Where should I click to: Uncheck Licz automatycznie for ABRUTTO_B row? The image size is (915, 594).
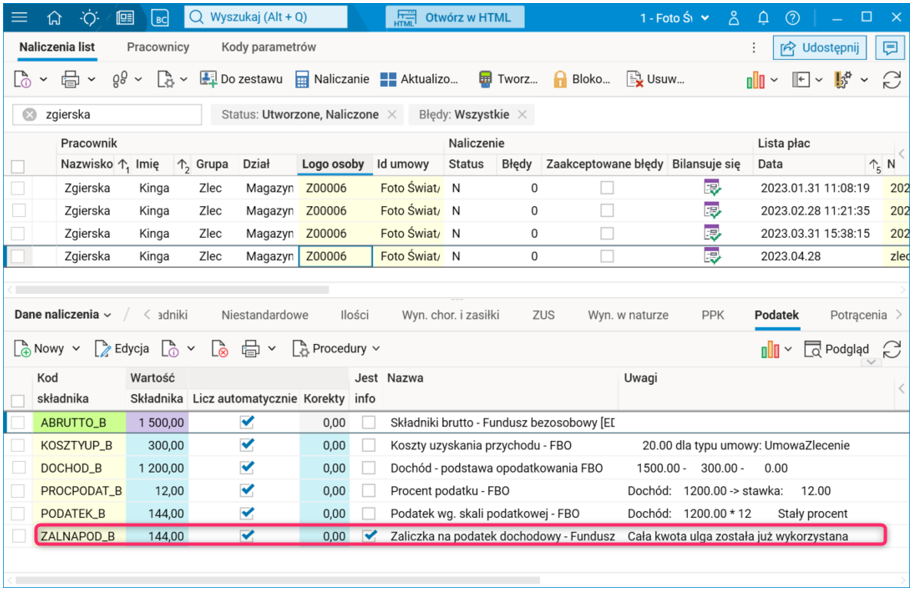pyautogui.click(x=247, y=422)
